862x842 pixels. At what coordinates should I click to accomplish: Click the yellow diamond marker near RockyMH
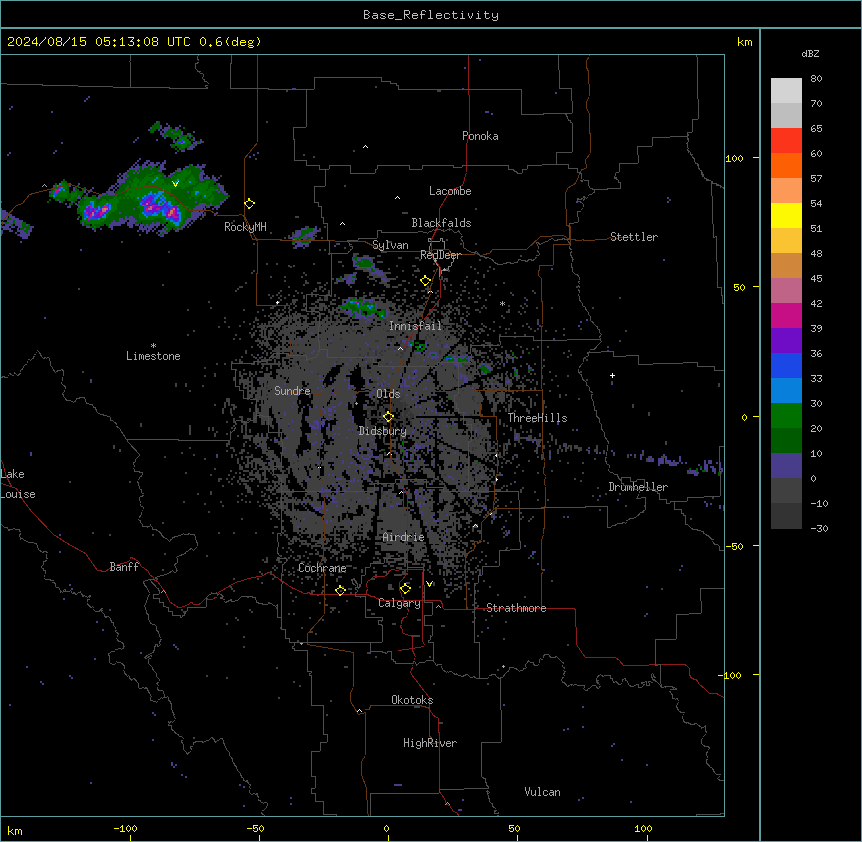pyautogui.click(x=250, y=204)
